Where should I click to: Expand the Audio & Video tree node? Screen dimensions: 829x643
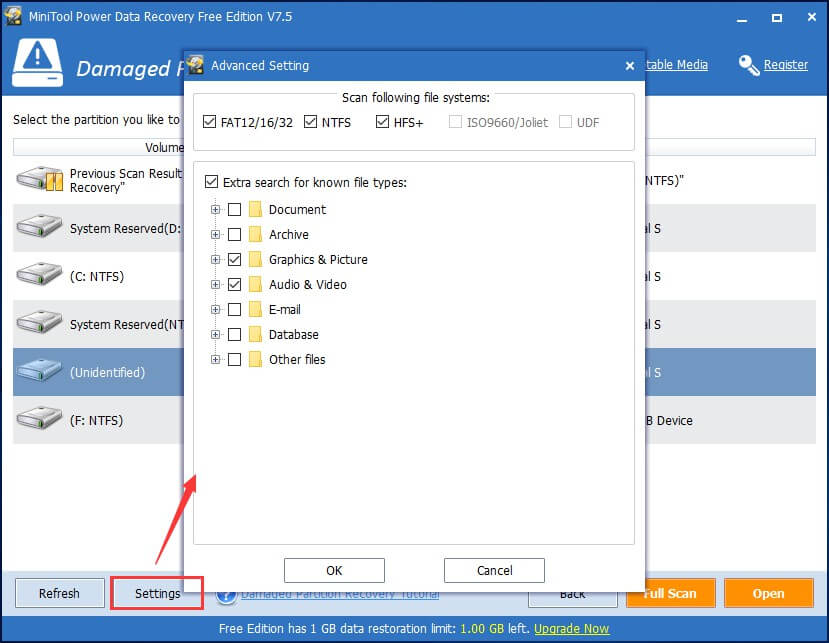215,284
